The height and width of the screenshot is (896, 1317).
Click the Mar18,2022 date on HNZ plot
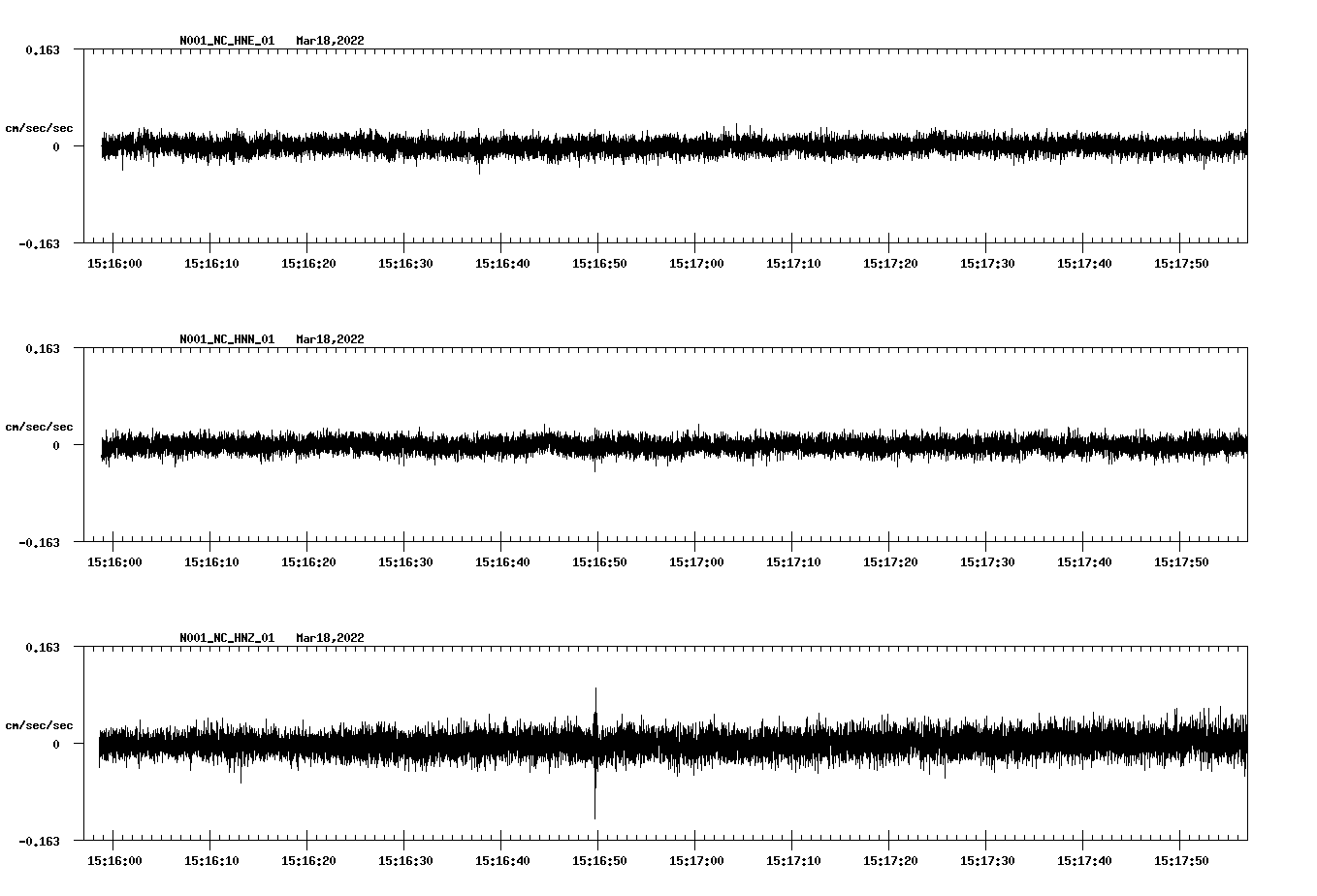331,638
